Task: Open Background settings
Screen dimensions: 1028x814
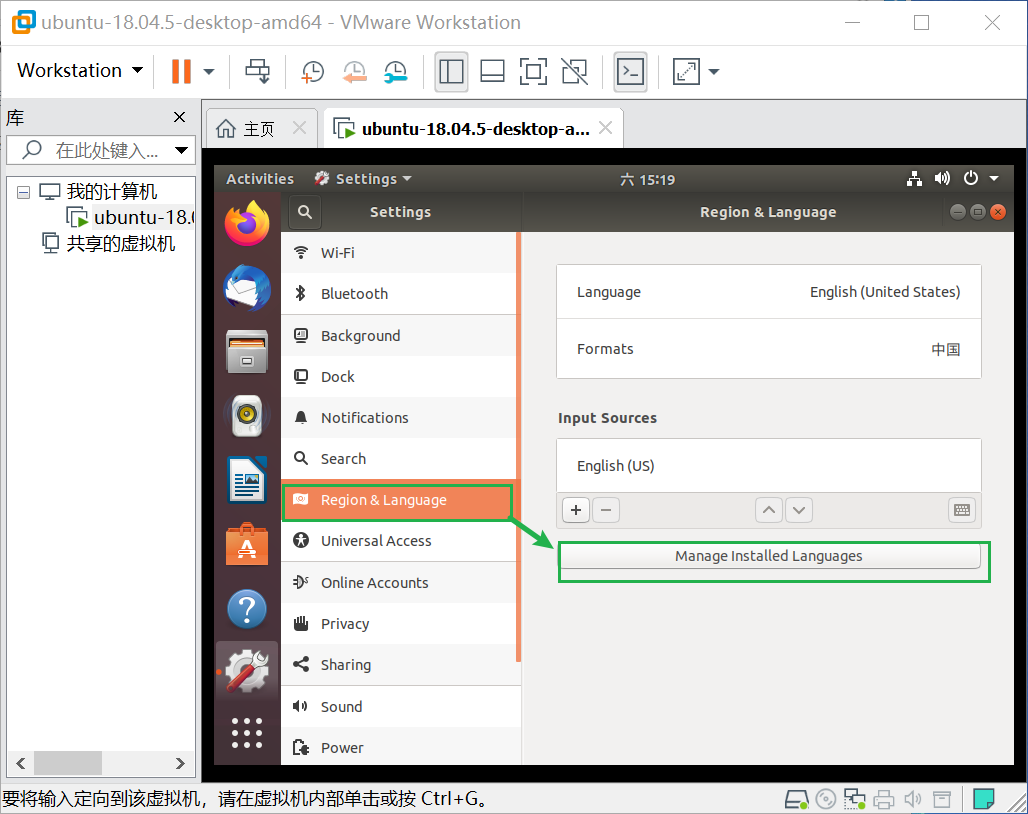Action: click(x=399, y=336)
